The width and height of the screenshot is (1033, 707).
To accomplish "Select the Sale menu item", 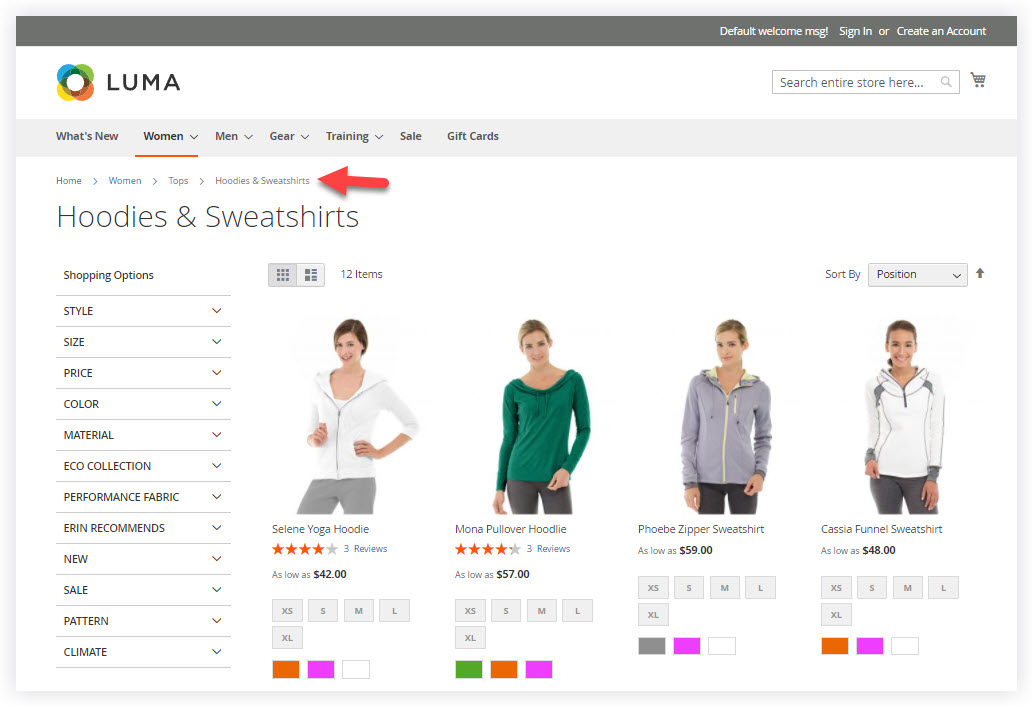I will (410, 136).
